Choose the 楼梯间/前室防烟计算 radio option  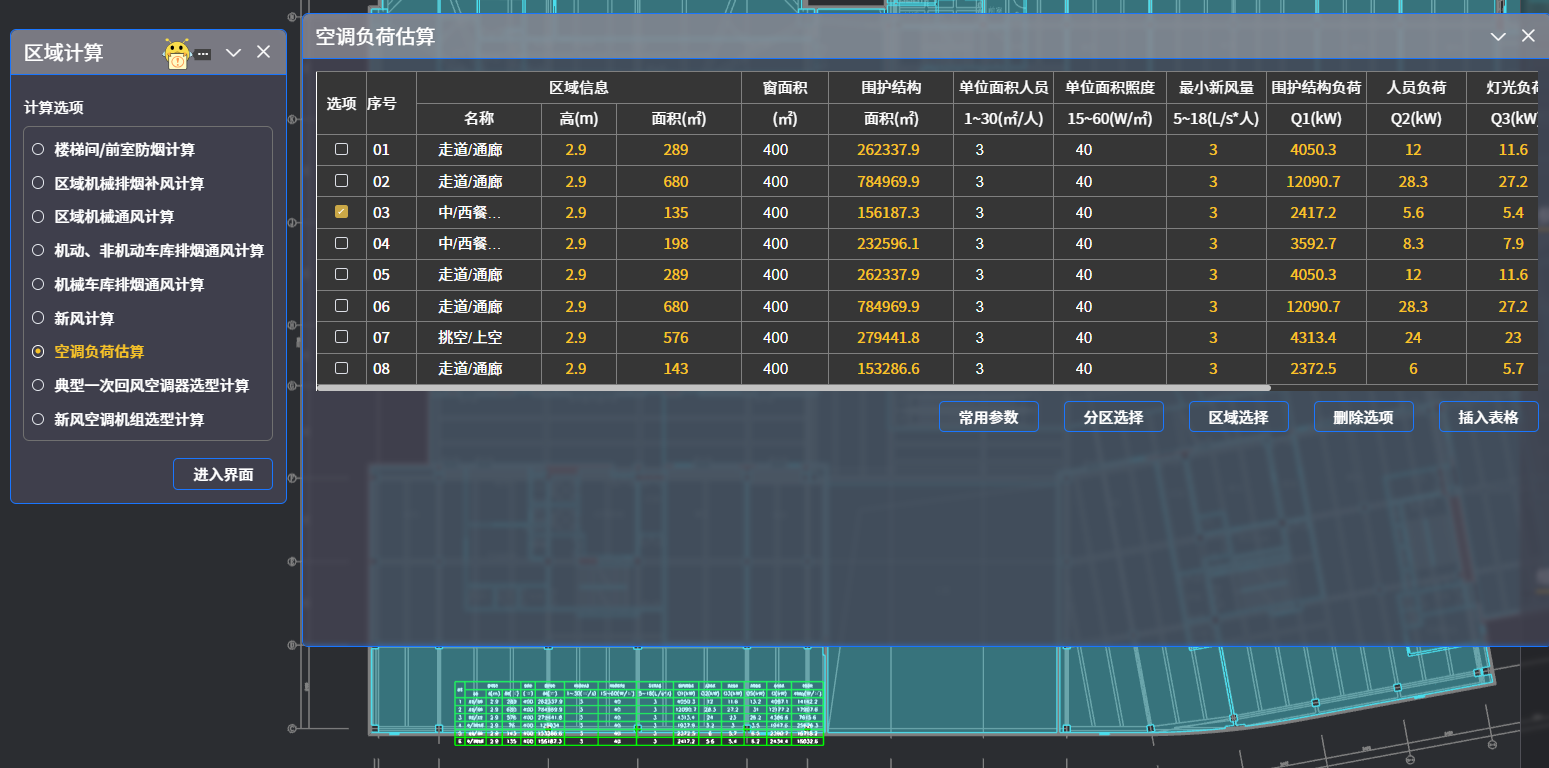click(x=38, y=150)
